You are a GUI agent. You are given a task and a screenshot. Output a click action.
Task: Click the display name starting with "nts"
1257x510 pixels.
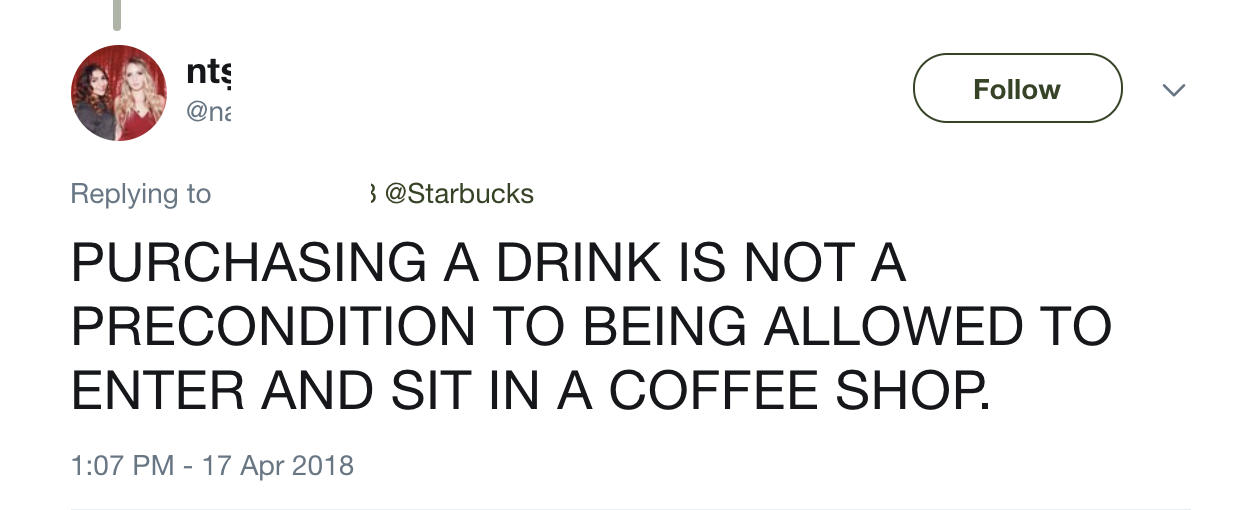(x=209, y=70)
